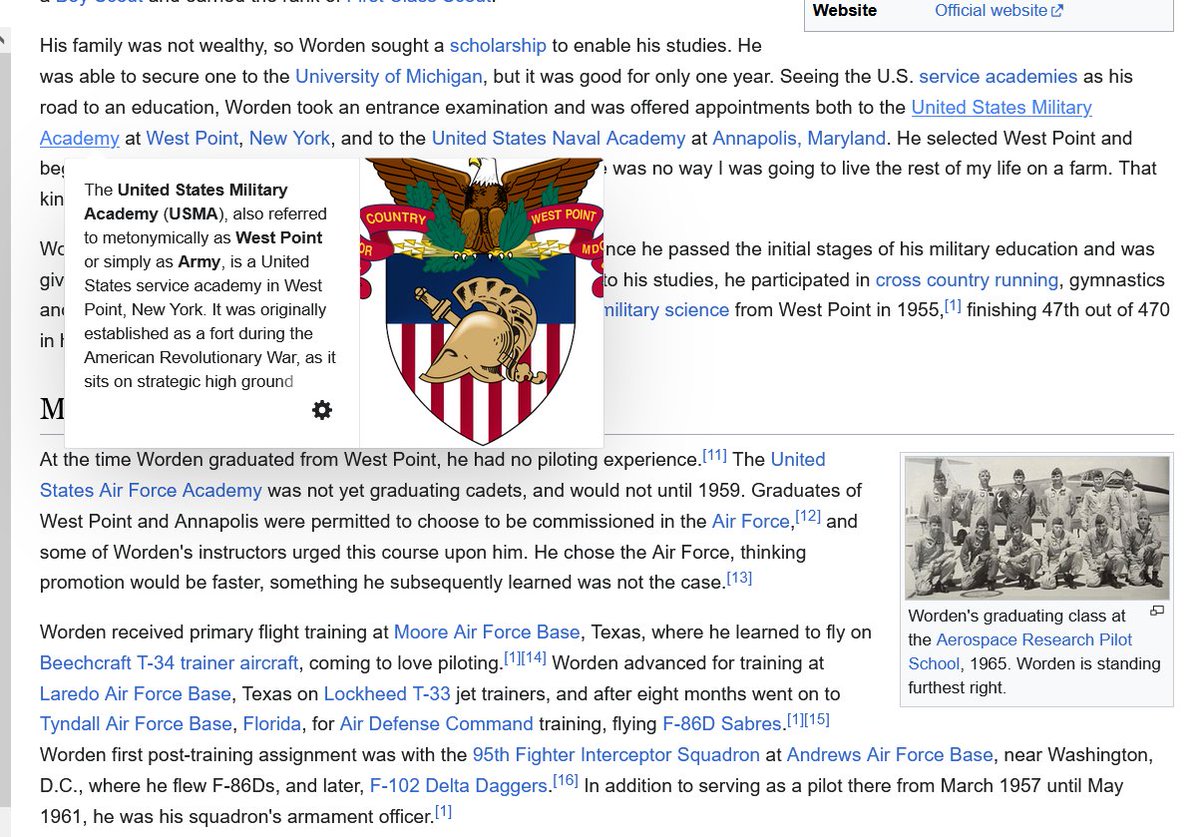This screenshot has width=1200, height=837.
Task: Open the Air Force link
Action: tap(751, 521)
